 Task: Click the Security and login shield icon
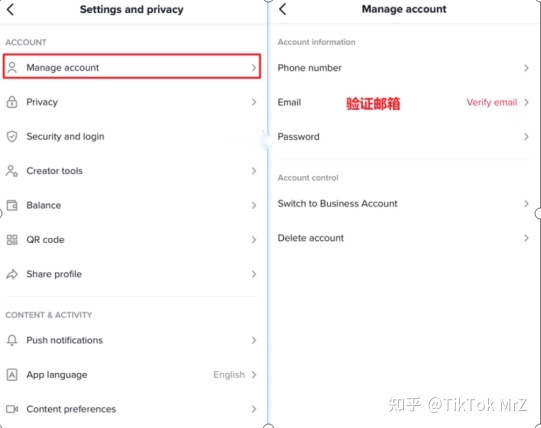point(12,136)
